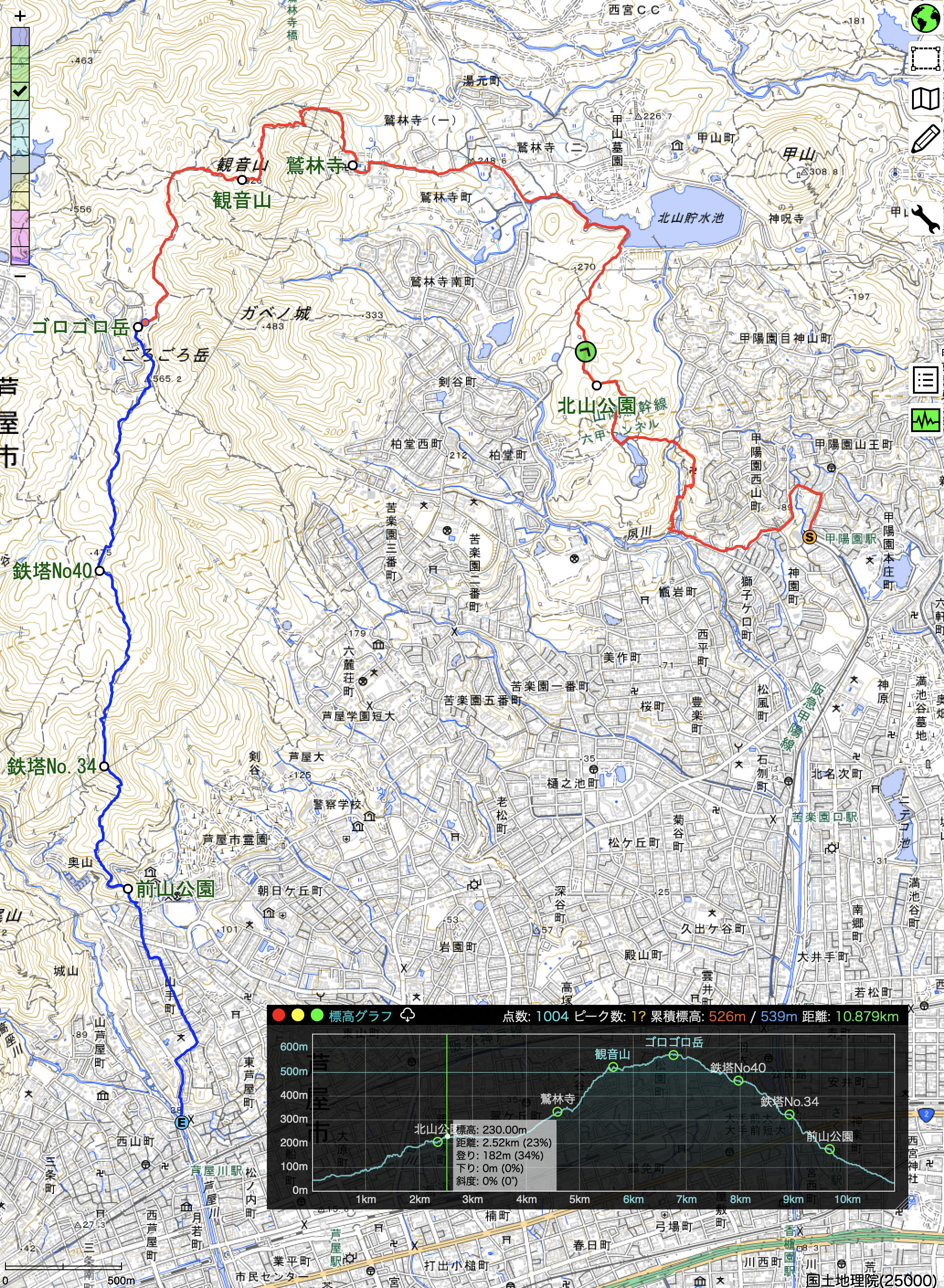Click the 観音山 waypoint circle on map
The image size is (944, 1288).
tap(242, 180)
